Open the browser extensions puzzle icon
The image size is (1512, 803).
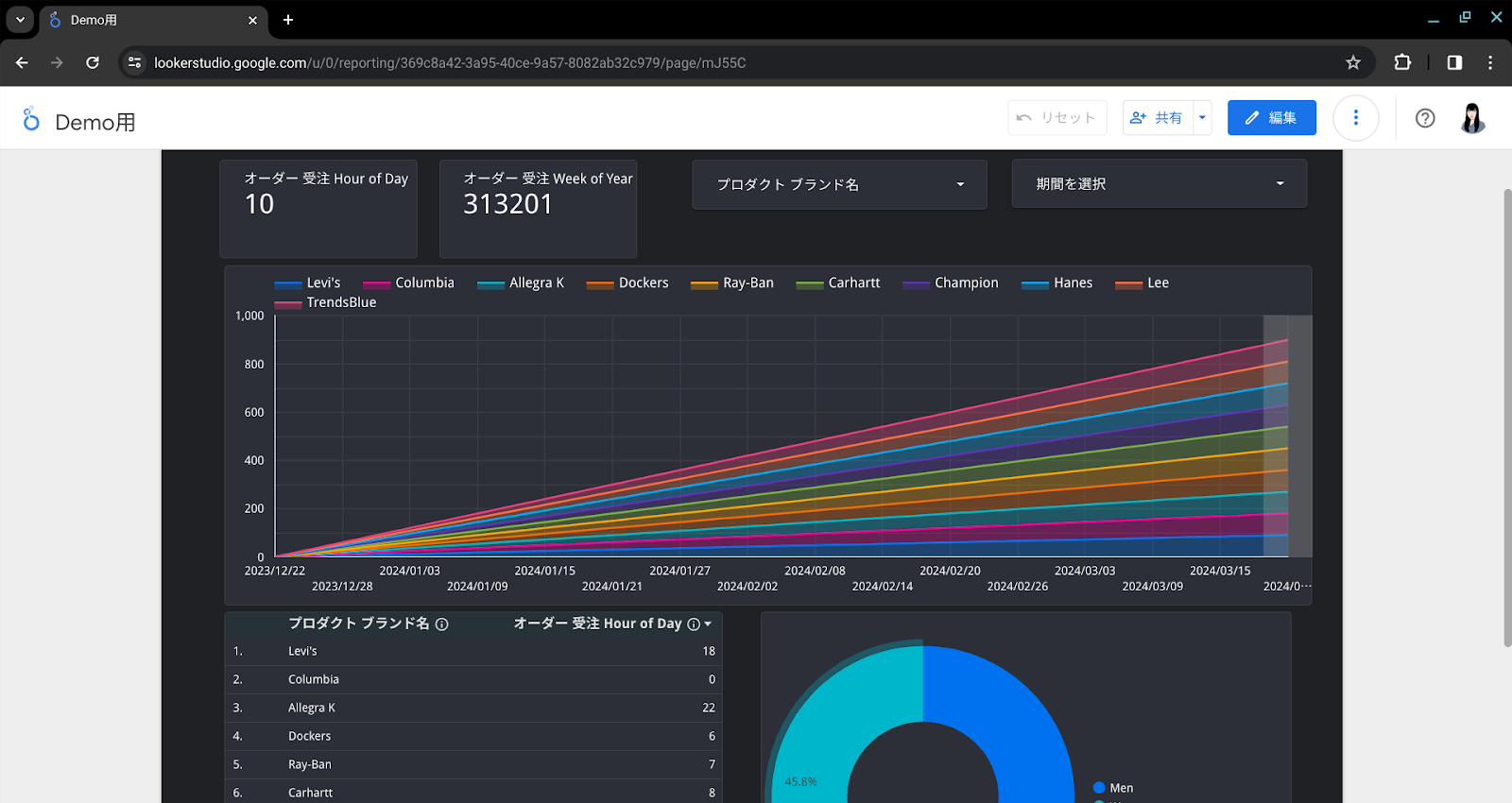(1402, 62)
